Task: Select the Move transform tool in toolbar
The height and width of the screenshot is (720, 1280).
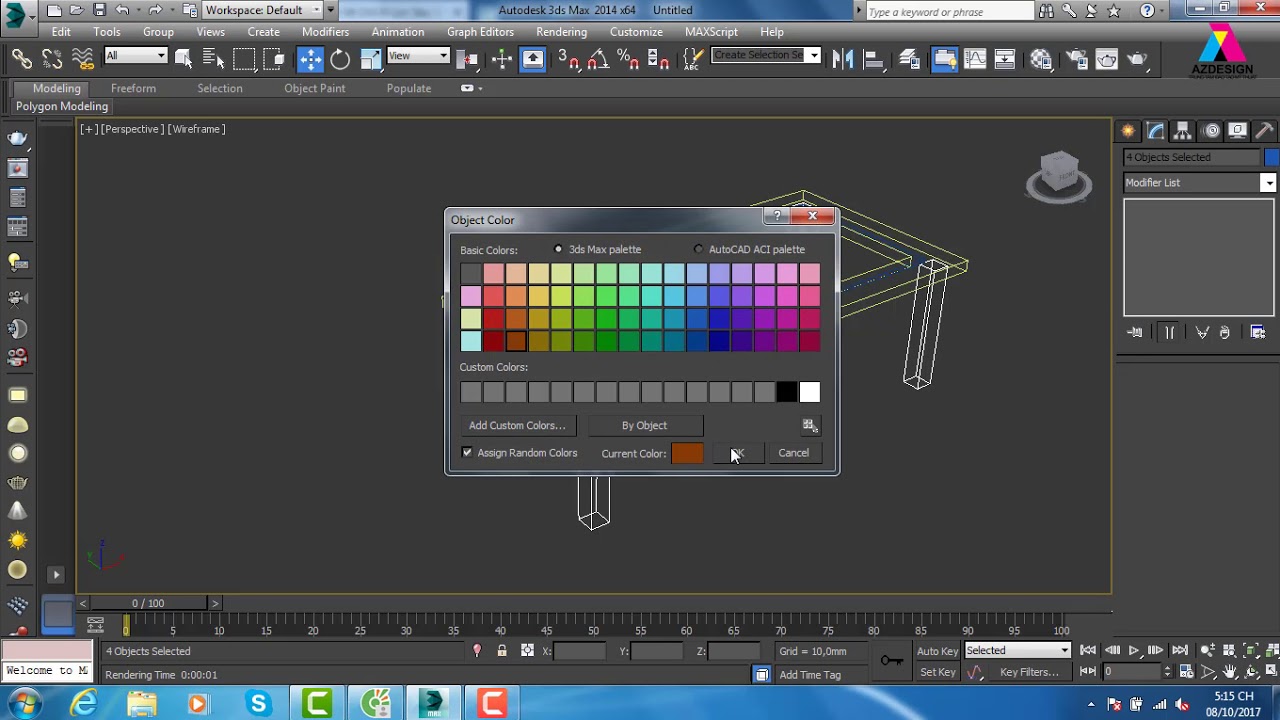Action: click(x=310, y=59)
